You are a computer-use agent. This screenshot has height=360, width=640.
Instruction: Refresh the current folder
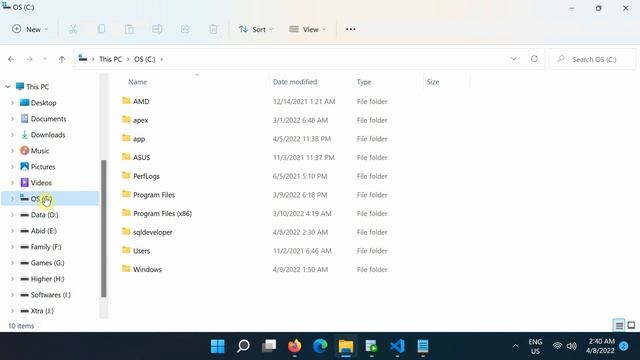coord(534,59)
